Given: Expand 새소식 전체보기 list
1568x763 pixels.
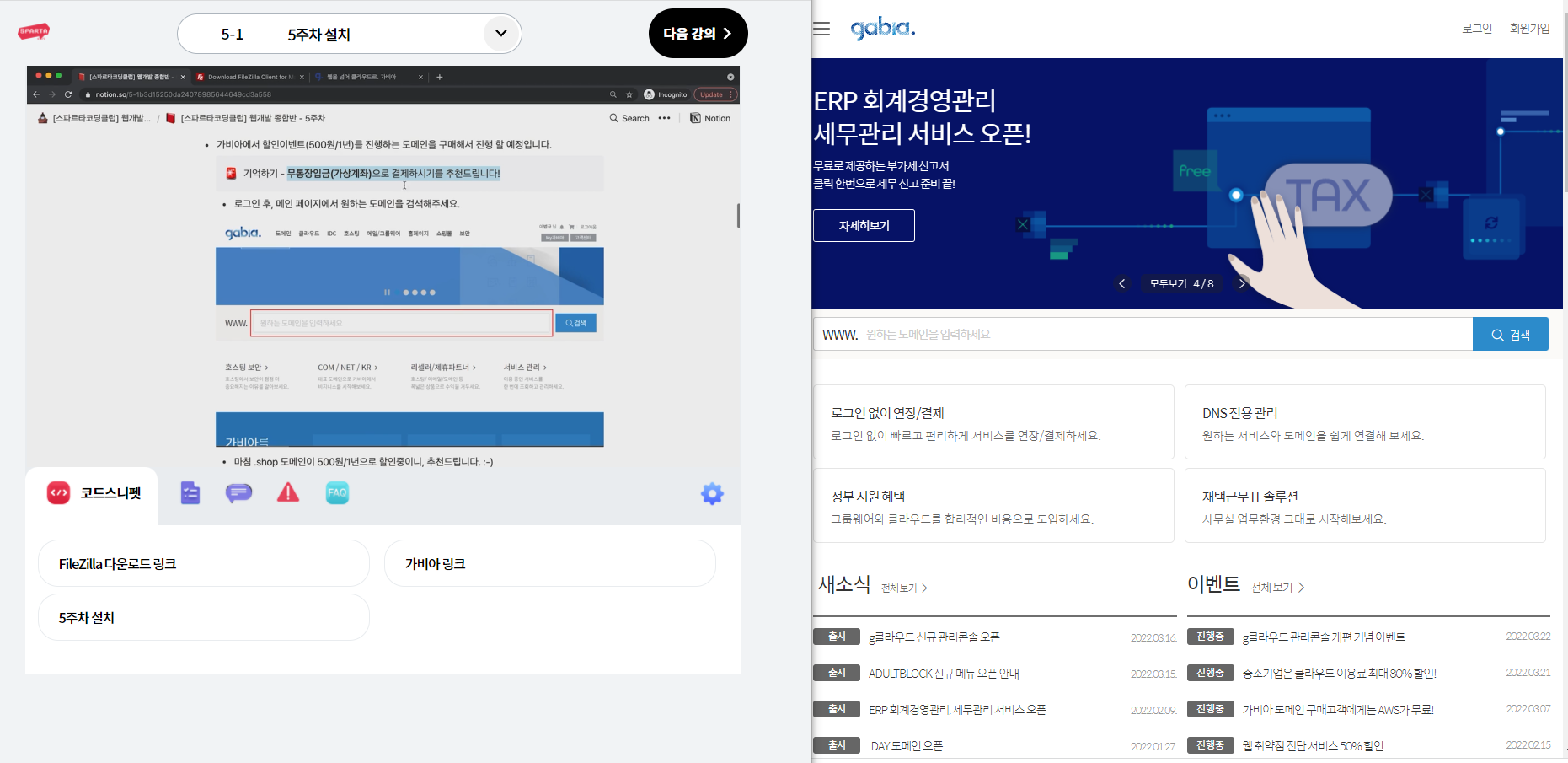Looking at the screenshot, I should coord(904,588).
